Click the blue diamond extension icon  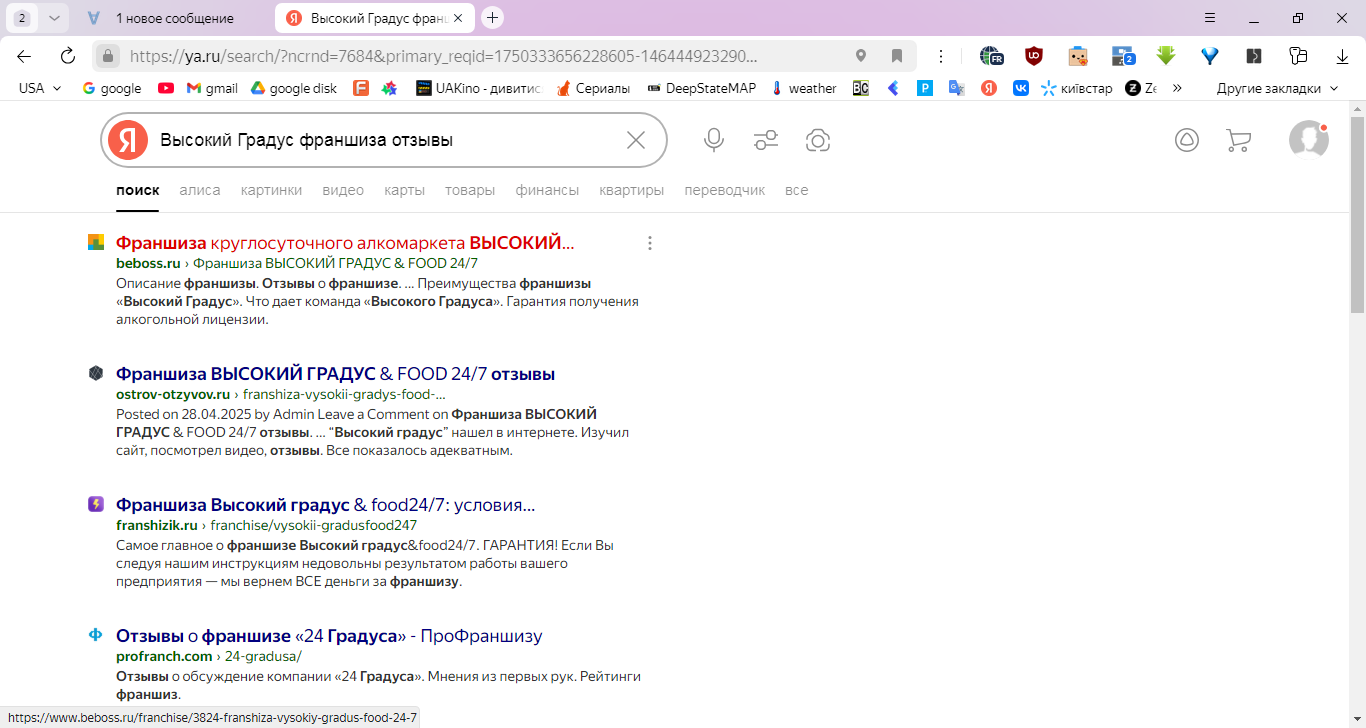(x=1210, y=56)
